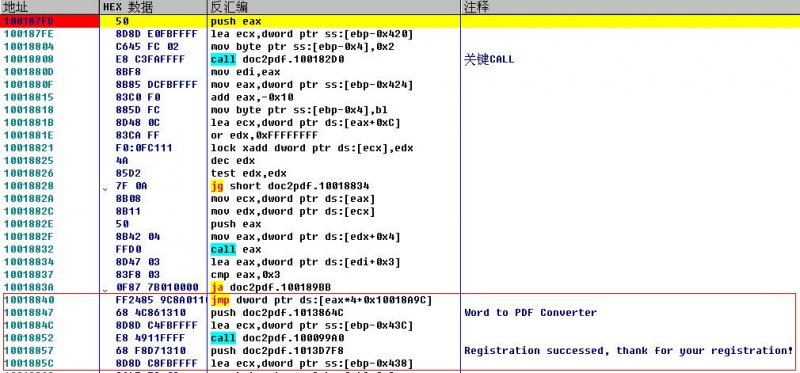Click the 反汇编 column header
This screenshot has height=373, width=800.
tap(334, 7)
